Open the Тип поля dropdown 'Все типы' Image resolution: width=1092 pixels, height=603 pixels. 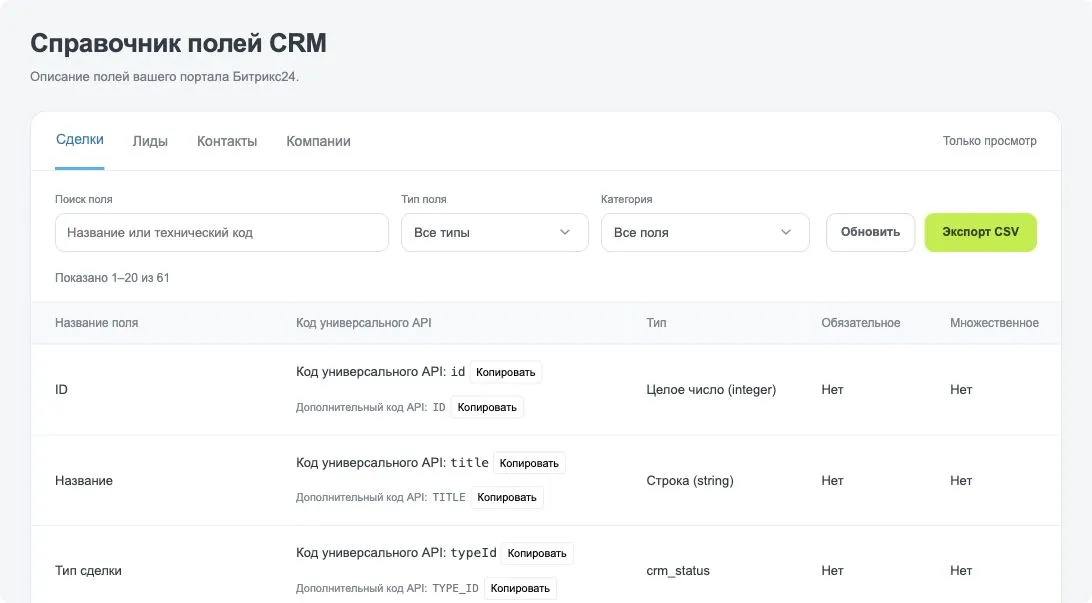tap(494, 233)
